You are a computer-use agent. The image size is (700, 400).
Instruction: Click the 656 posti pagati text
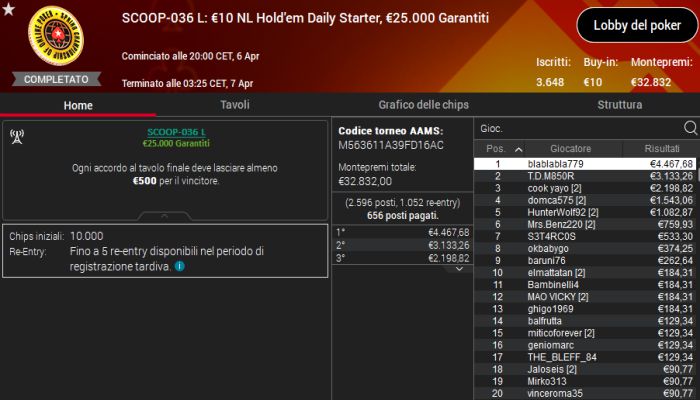pyautogui.click(x=403, y=216)
